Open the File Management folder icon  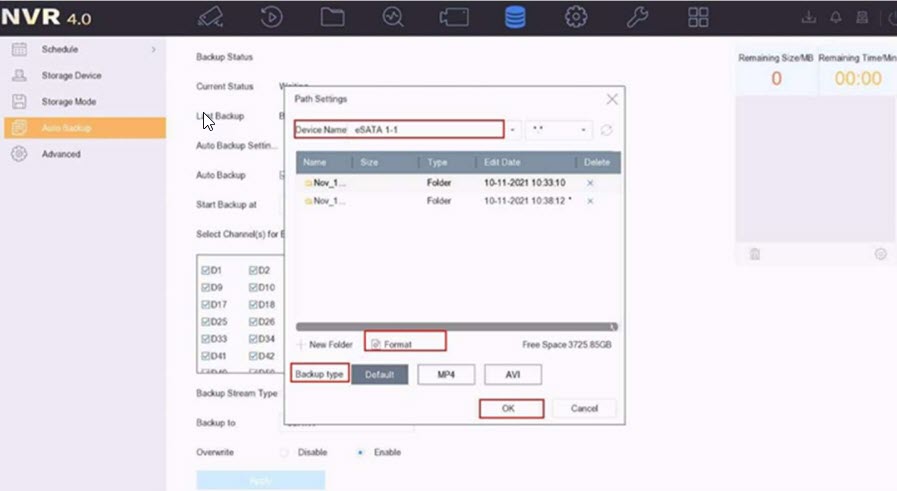[x=332, y=17]
